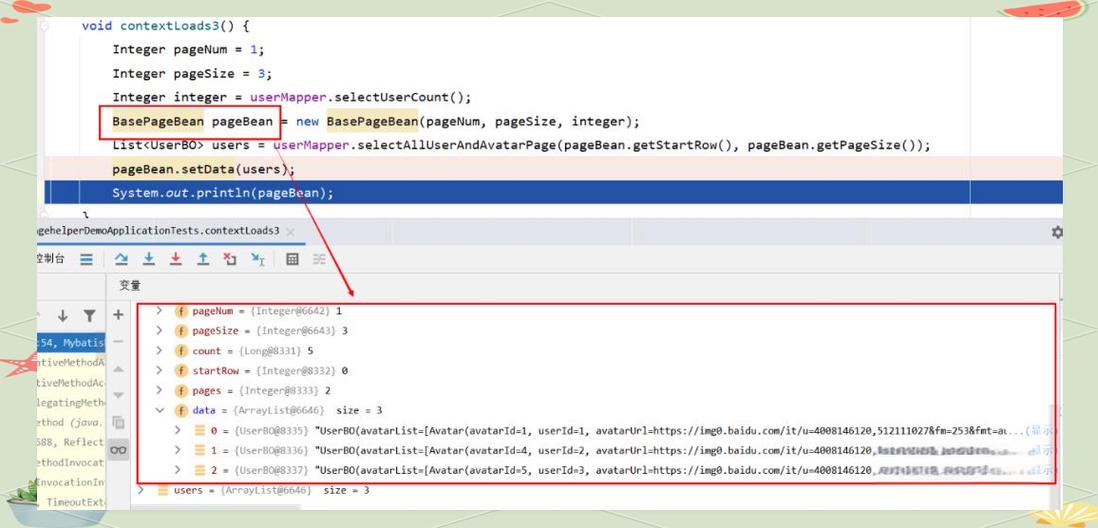
Task: Click the red Force Step Into icon
Action: click(x=176, y=259)
